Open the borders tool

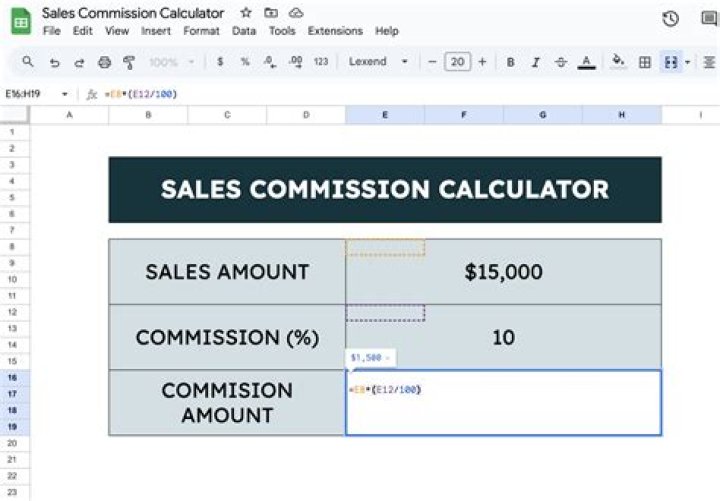(645, 62)
